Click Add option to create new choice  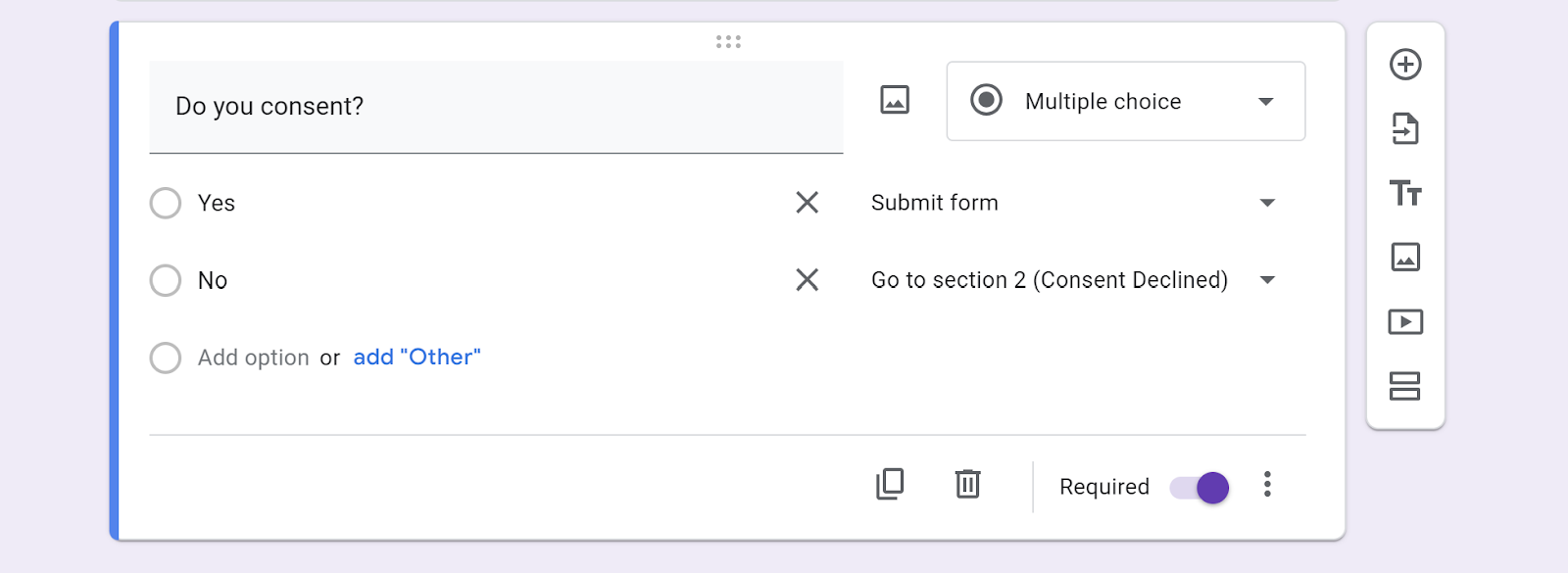coord(253,358)
